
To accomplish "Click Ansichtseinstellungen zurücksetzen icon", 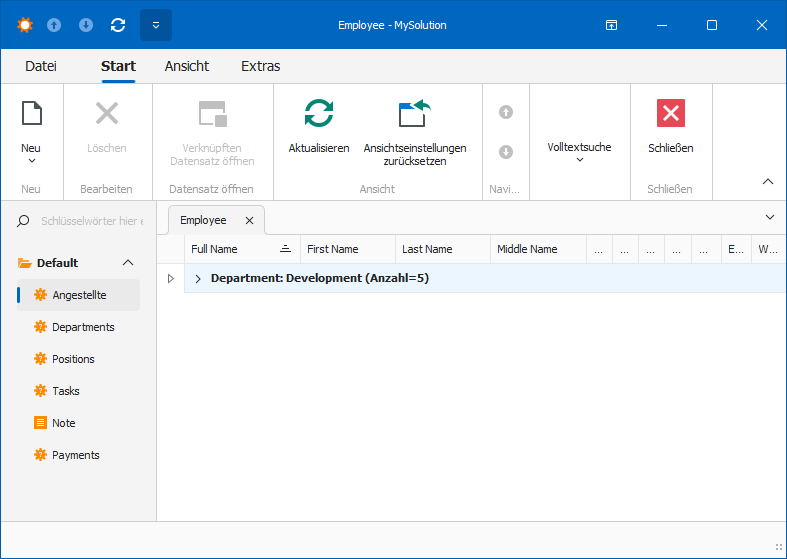I will [415, 113].
